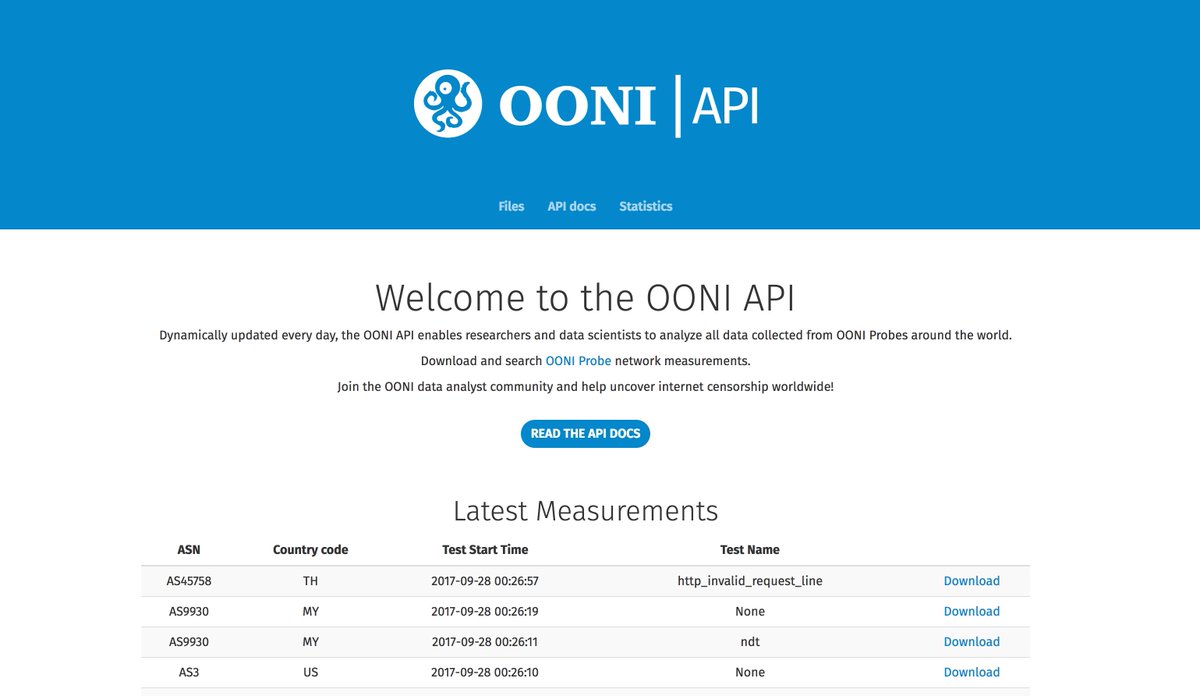Click the 2017-09-28 00:26:10 timestamp cell
The height and width of the screenshot is (696, 1200).
pyautogui.click(x=484, y=672)
